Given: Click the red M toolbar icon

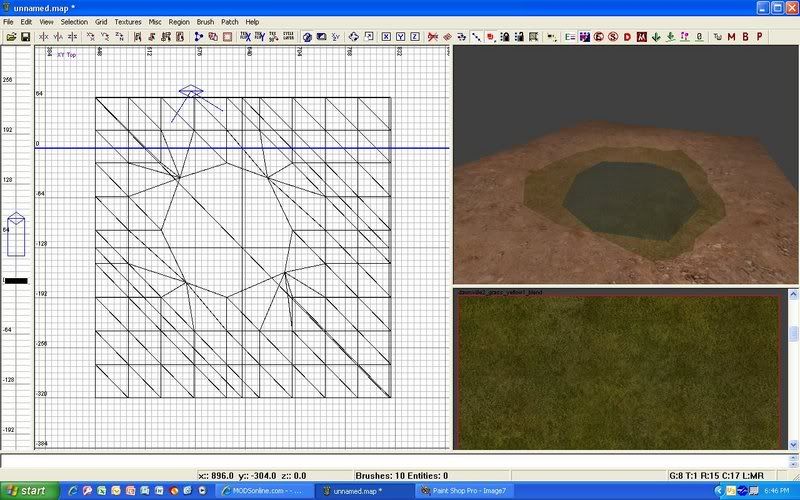Looking at the screenshot, I should point(731,37).
